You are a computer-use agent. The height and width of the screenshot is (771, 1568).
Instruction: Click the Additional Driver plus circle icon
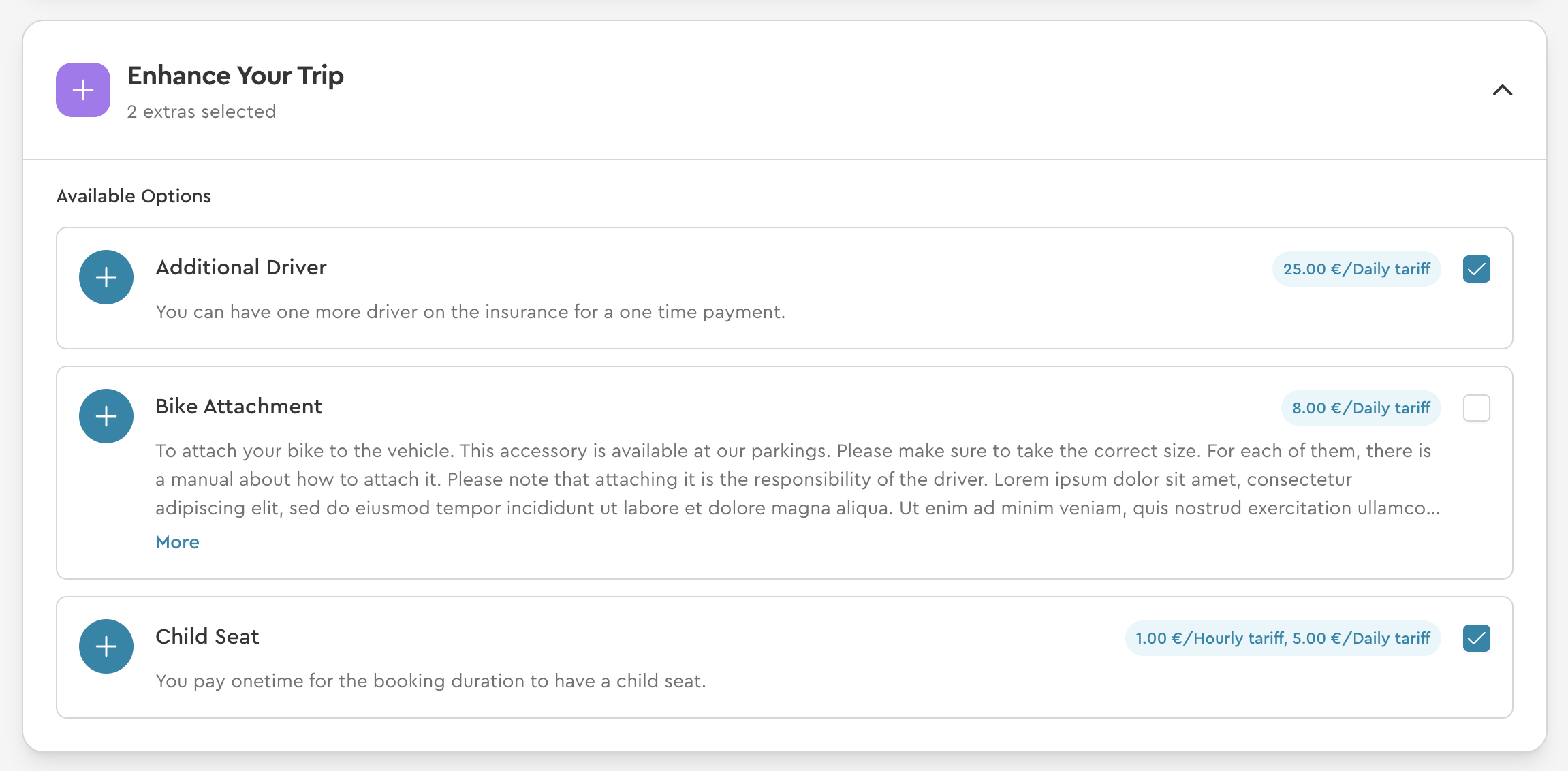[106, 277]
